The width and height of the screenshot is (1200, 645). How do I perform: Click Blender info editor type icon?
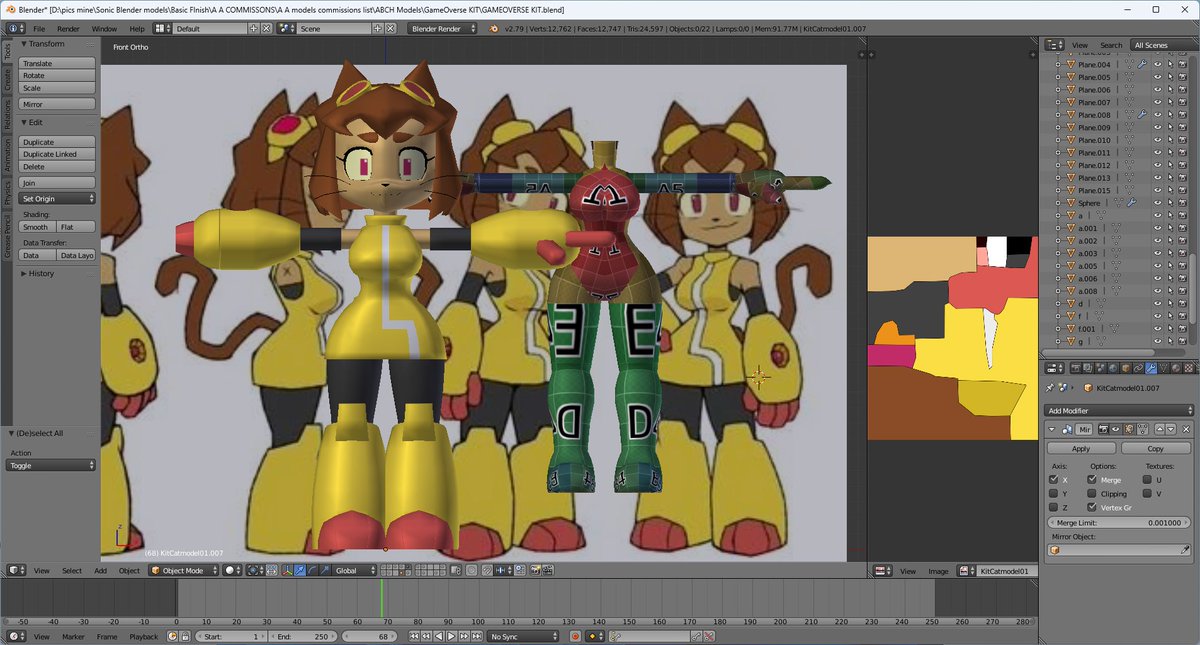pyautogui.click(x=15, y=29)
